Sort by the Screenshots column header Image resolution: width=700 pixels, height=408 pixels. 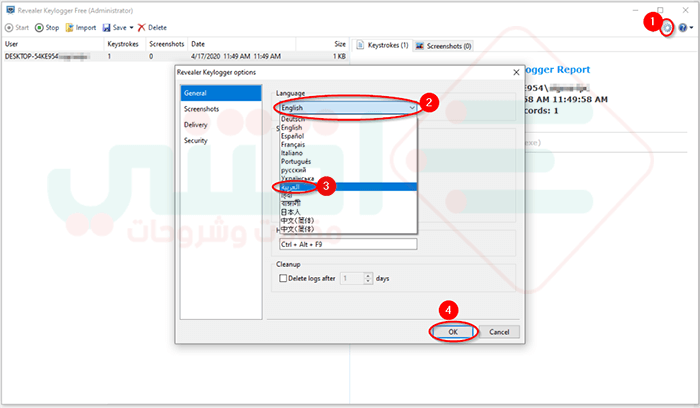pyautogui.click(x=167, y=44)
